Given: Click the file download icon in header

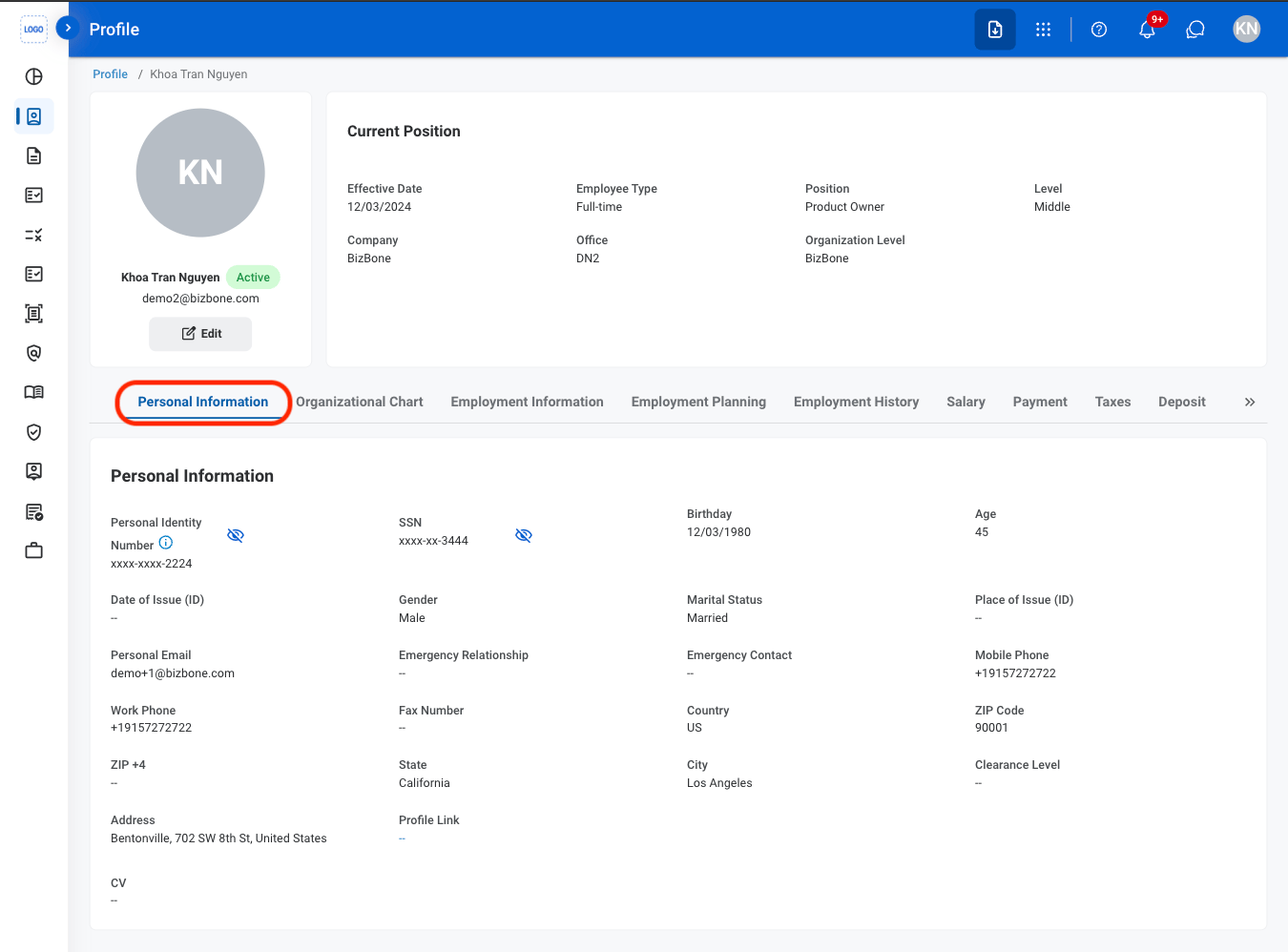Looking at the screenshot, I should pos(995,30).
